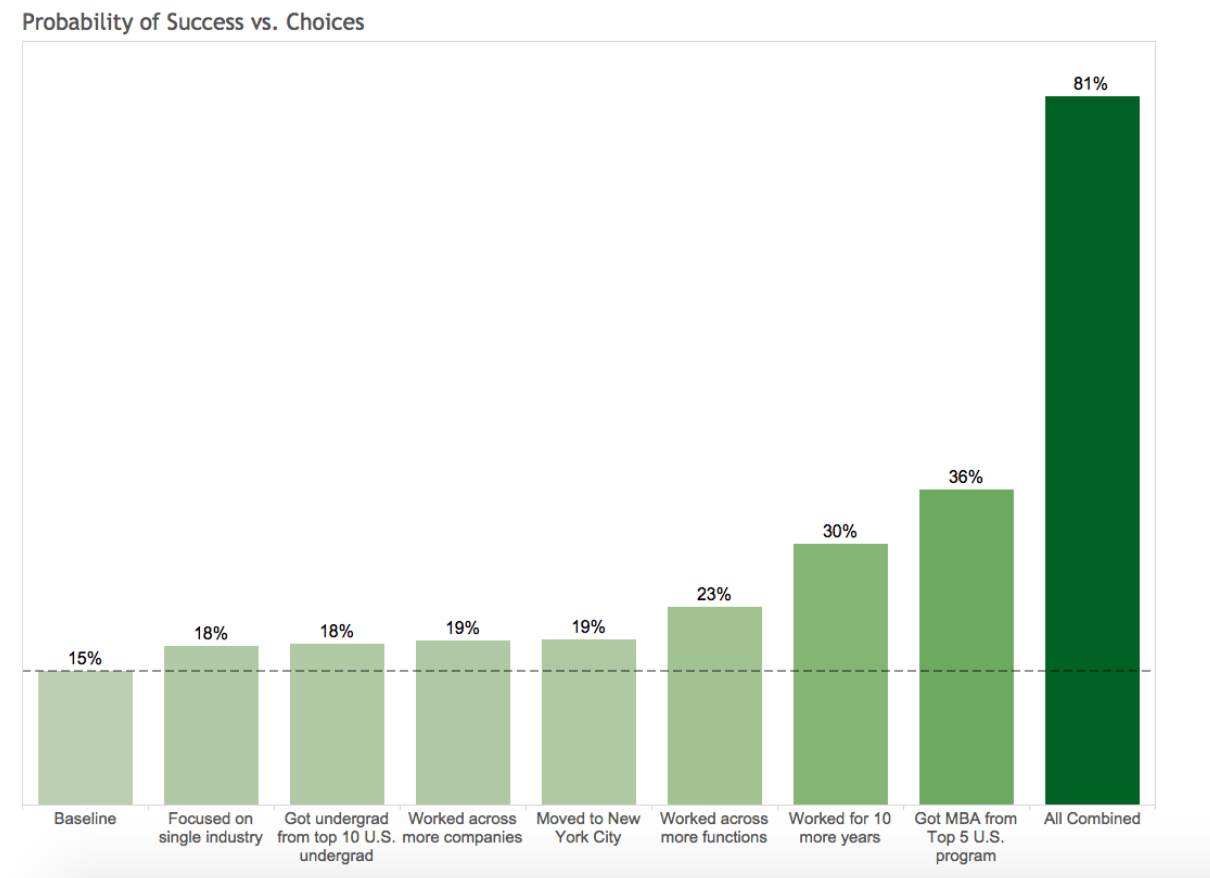Select the 36% value label

(x=965, y=478)
